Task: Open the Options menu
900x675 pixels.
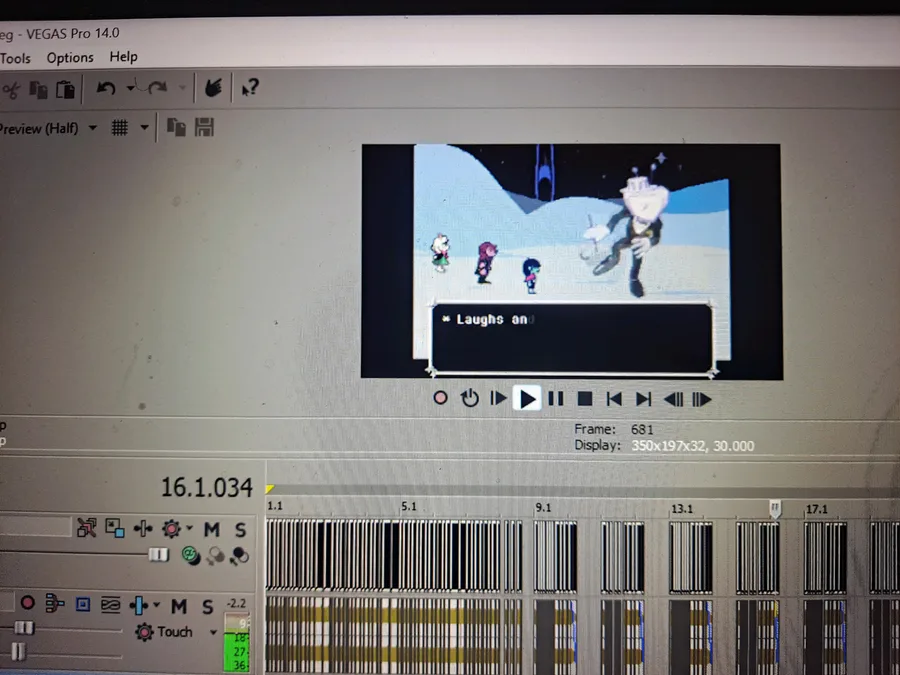Action: (x=70, y=57)
